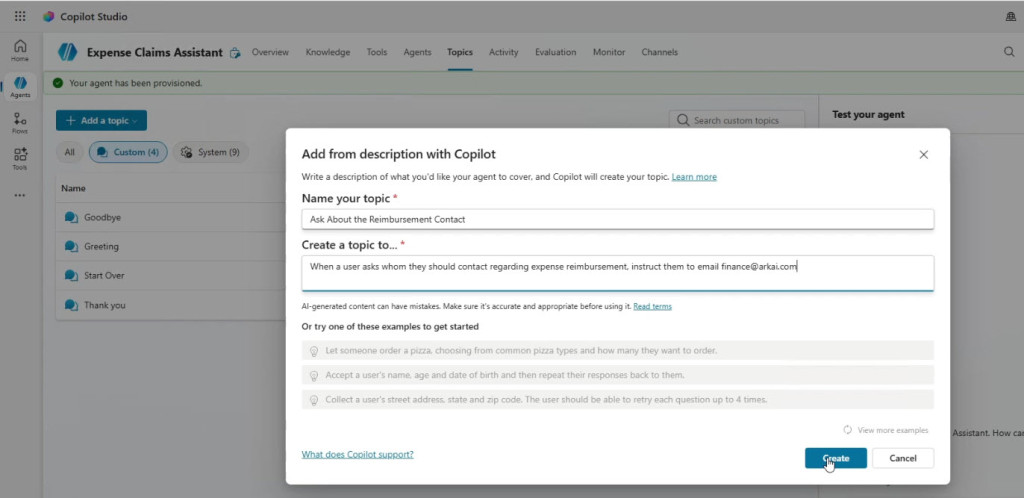
Task: Open Agents in the left sidebar
Action: [20, 87]
